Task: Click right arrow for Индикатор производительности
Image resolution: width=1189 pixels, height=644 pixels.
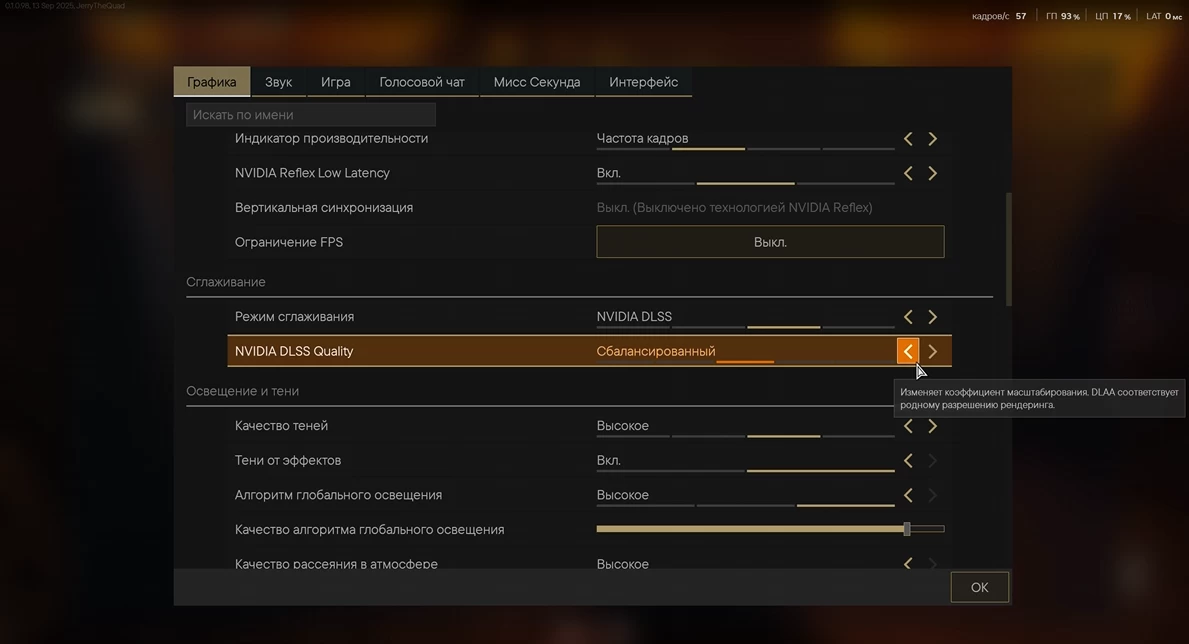Action: click(932, 139)
